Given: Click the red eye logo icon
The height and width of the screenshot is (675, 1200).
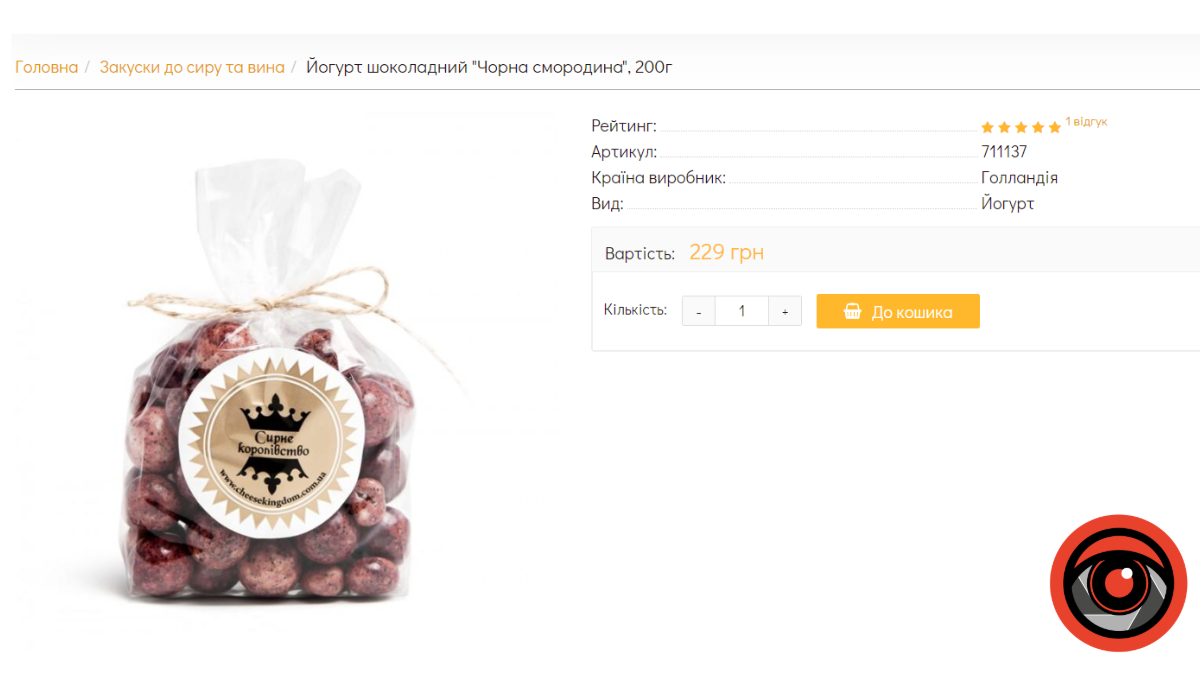Looking at the screenshot, I should (1118, 584).
